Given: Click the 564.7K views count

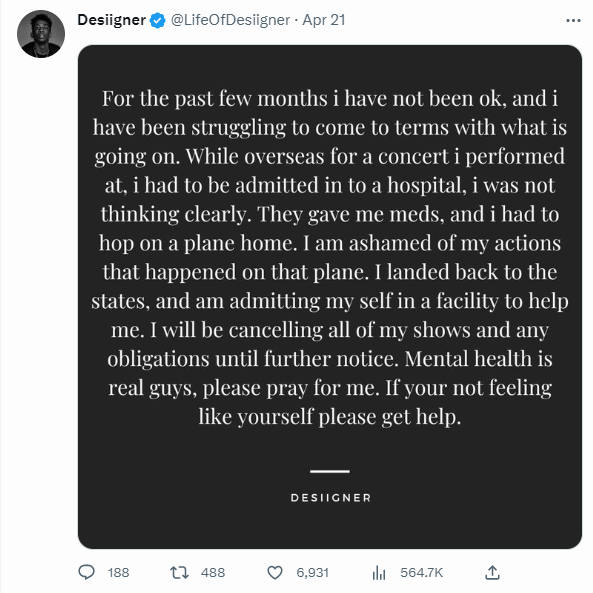Looking at the screenshot, I should (422, 573).
